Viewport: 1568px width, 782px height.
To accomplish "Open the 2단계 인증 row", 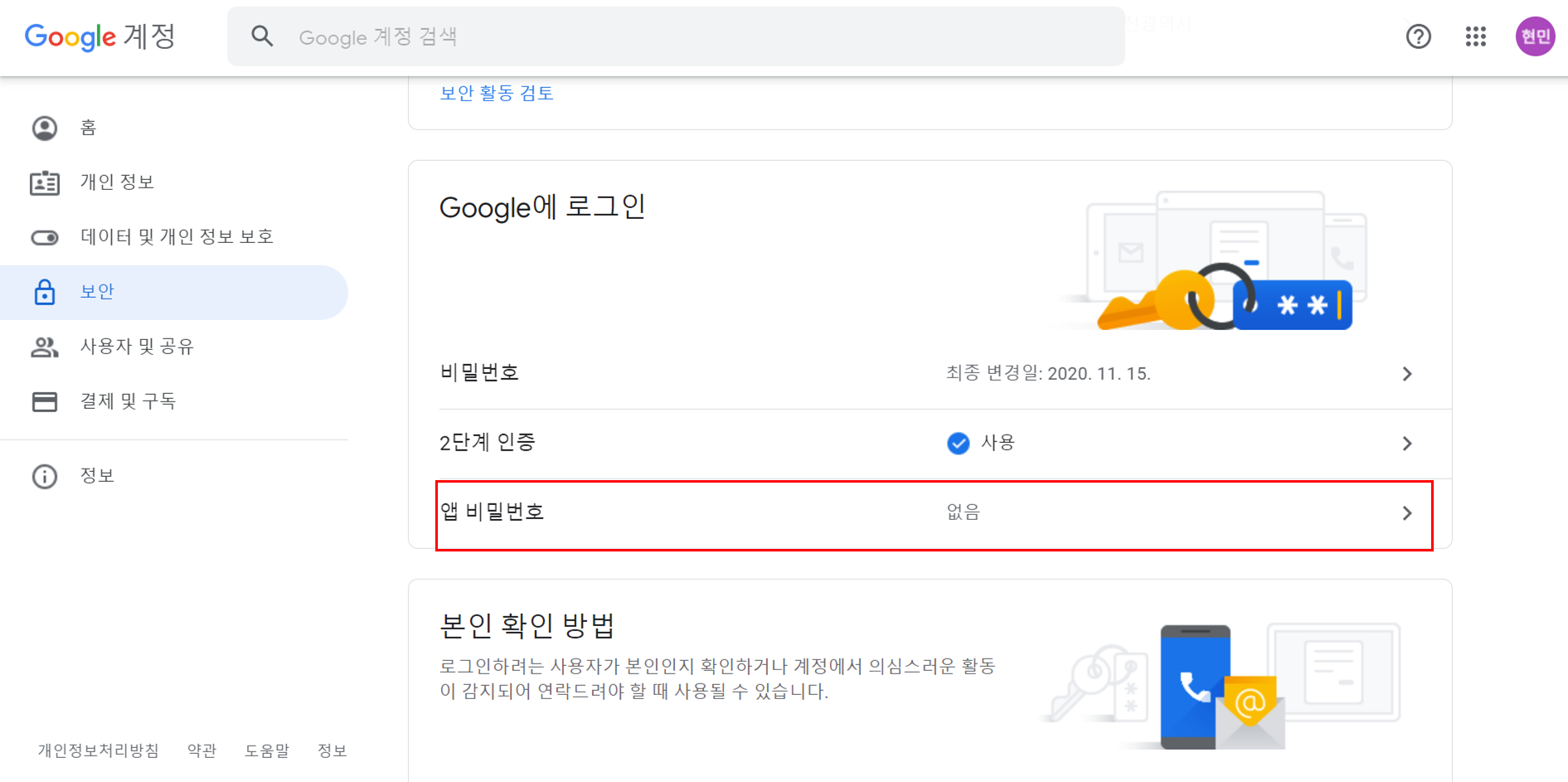I will coord(930,444).
